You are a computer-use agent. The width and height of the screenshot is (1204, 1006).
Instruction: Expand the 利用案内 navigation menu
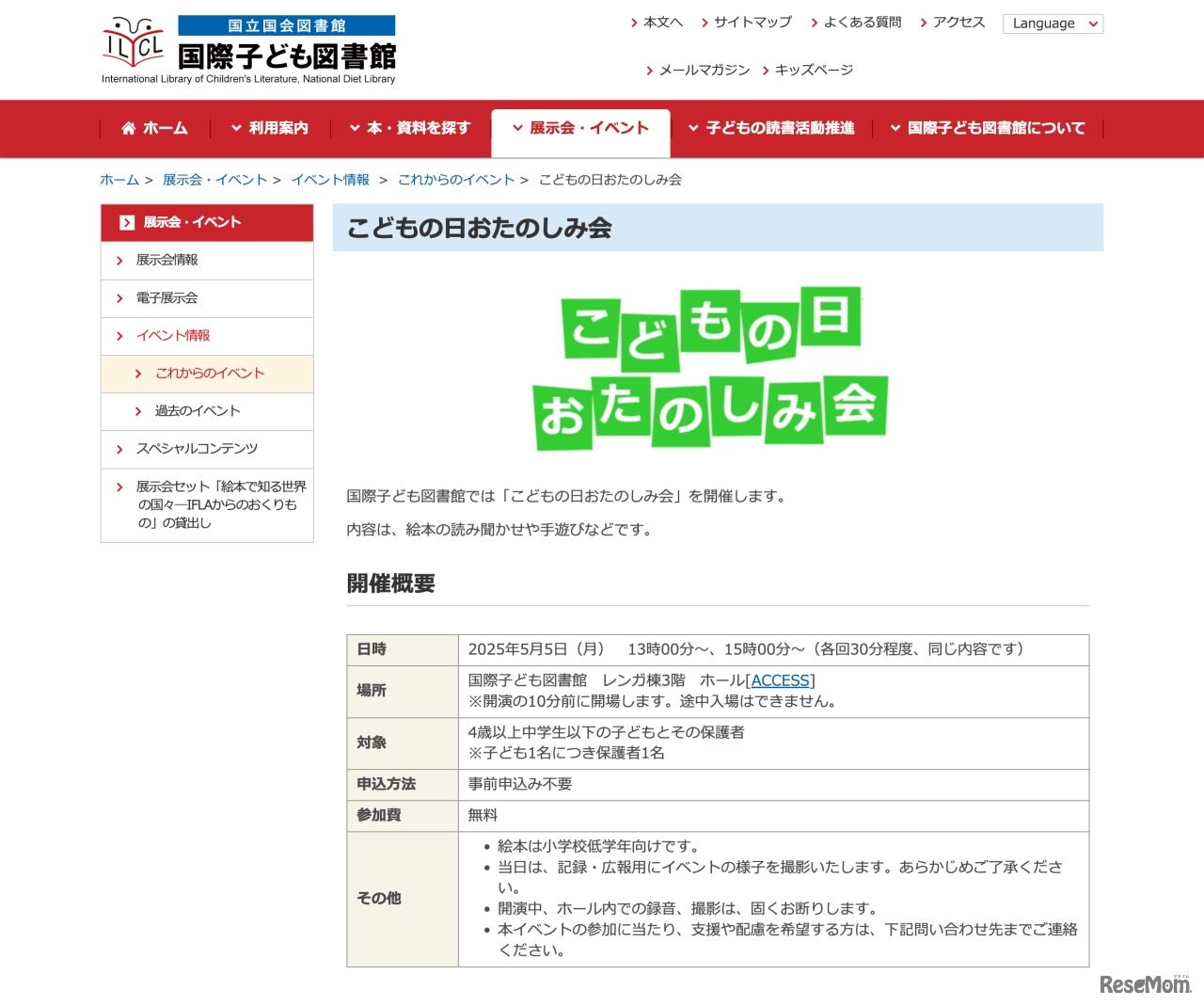point(270,128)
